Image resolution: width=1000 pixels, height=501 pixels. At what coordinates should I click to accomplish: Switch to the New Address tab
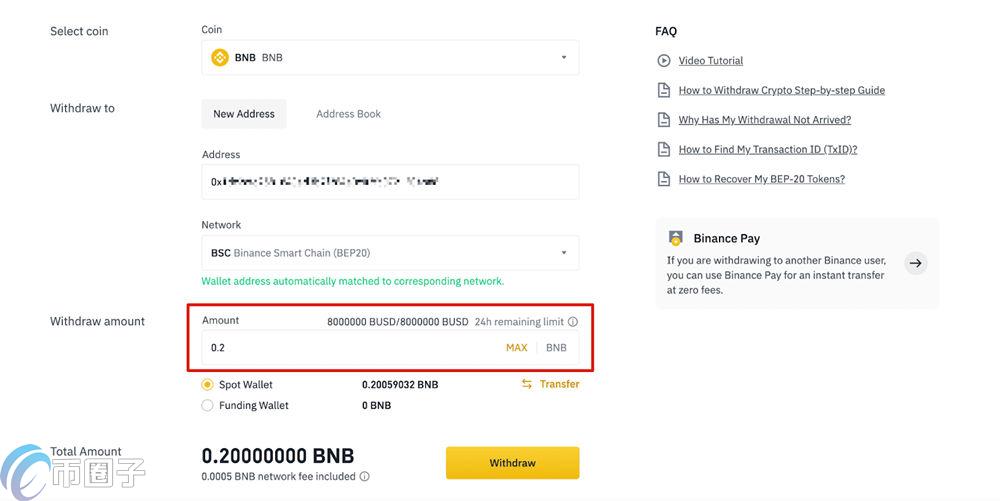click(244, 114)
